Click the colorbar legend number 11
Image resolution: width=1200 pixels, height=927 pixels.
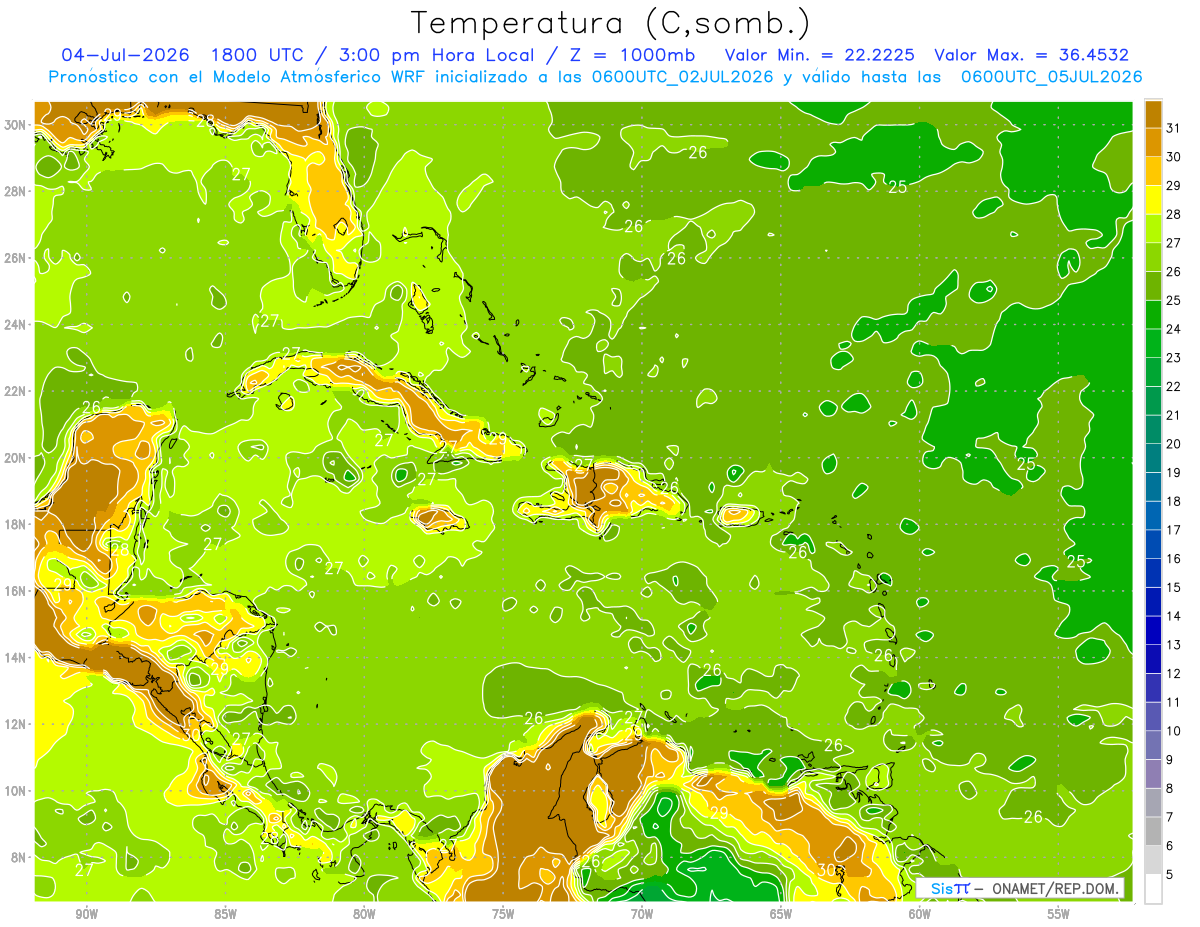1173,702
